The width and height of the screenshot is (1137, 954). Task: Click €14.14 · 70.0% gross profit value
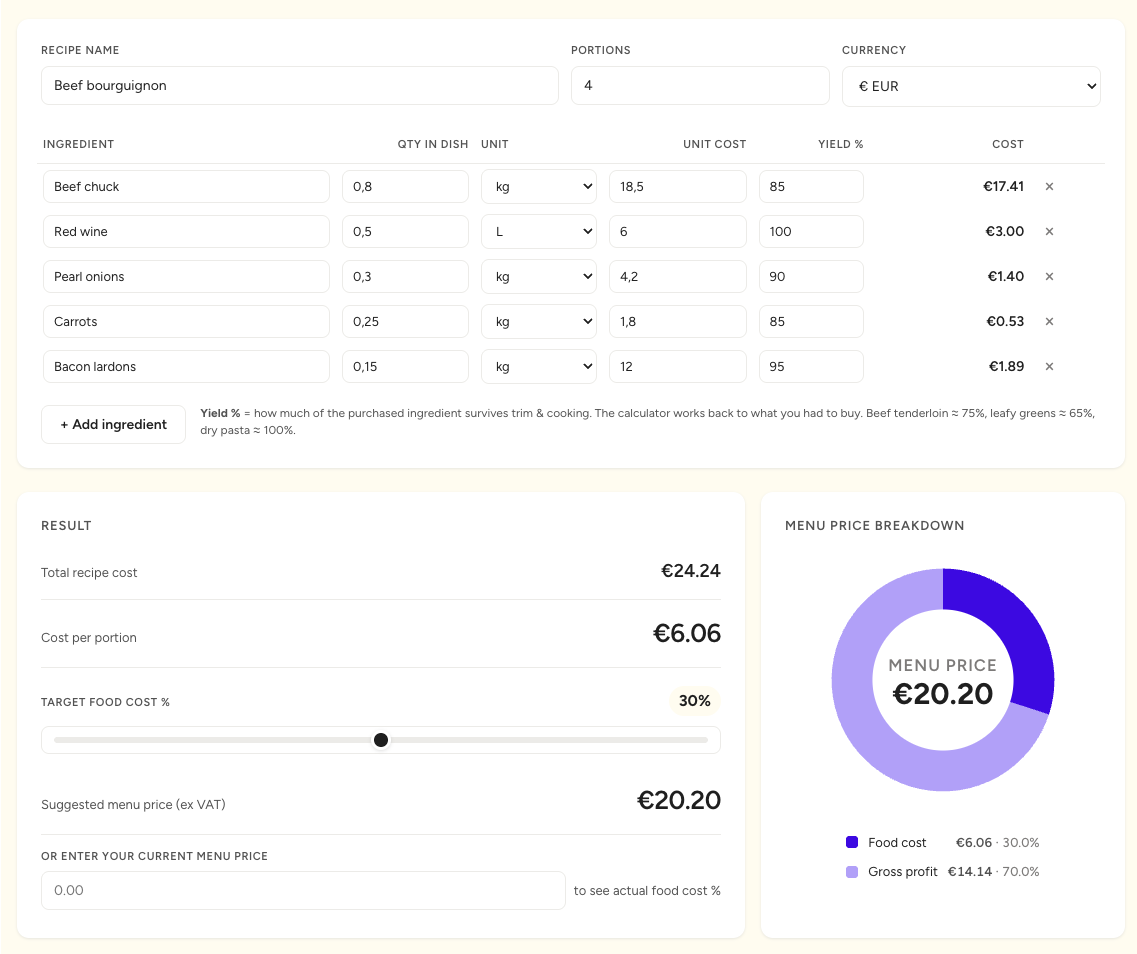click(x=993, y=871)
